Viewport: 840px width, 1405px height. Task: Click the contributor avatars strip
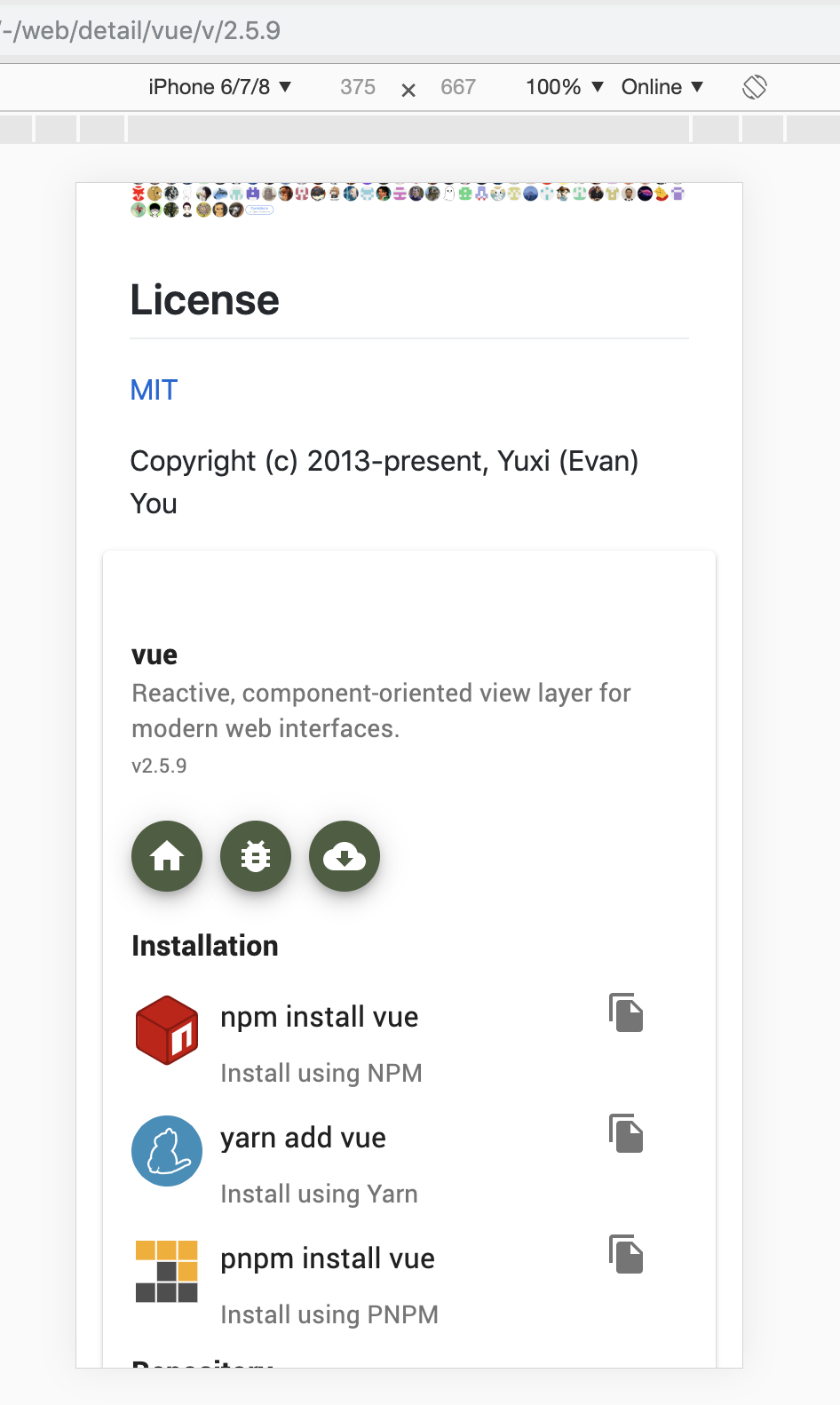point(408,201)
